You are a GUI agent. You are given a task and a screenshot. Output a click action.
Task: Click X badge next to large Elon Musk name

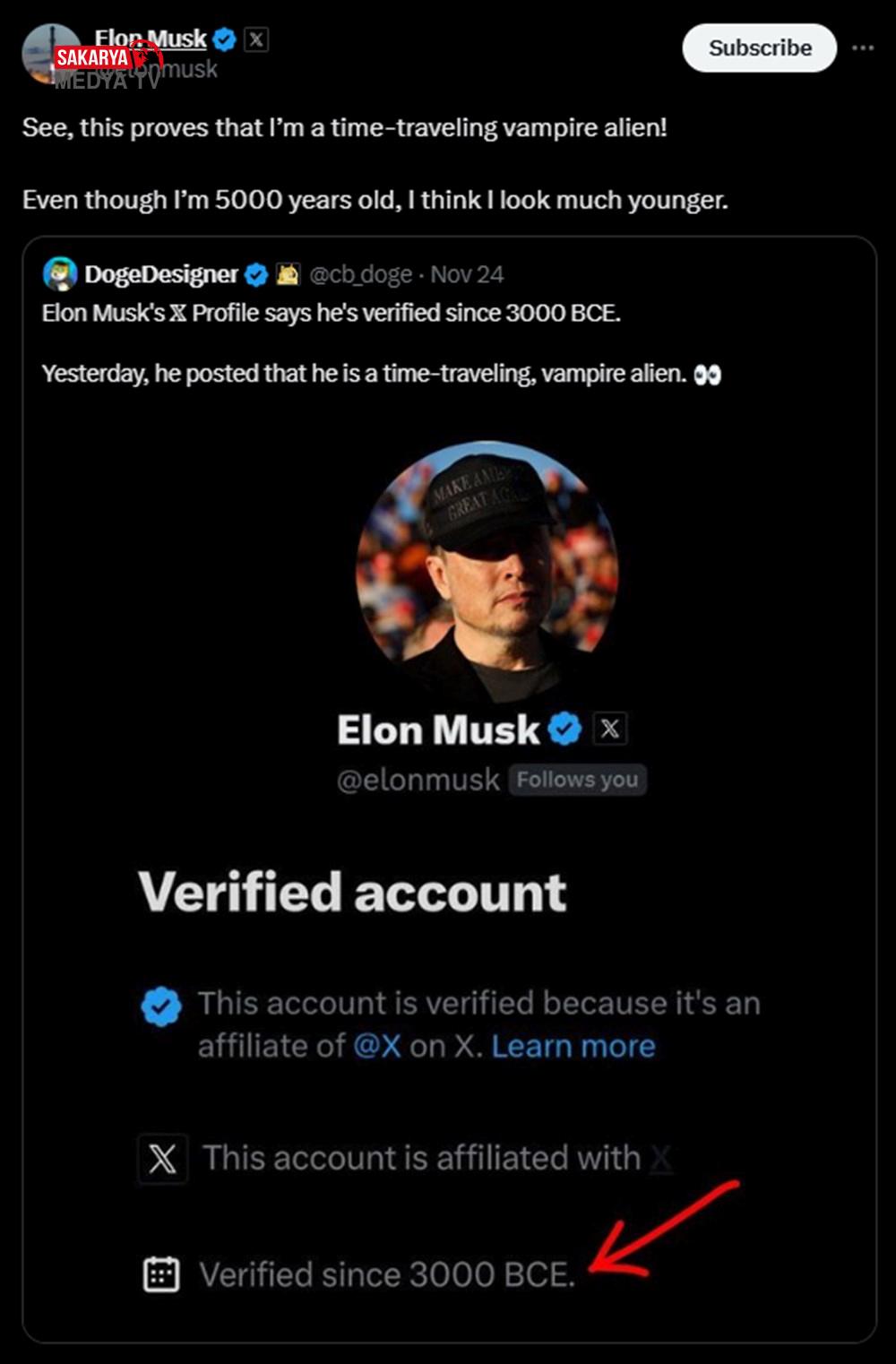click(610, 729)
